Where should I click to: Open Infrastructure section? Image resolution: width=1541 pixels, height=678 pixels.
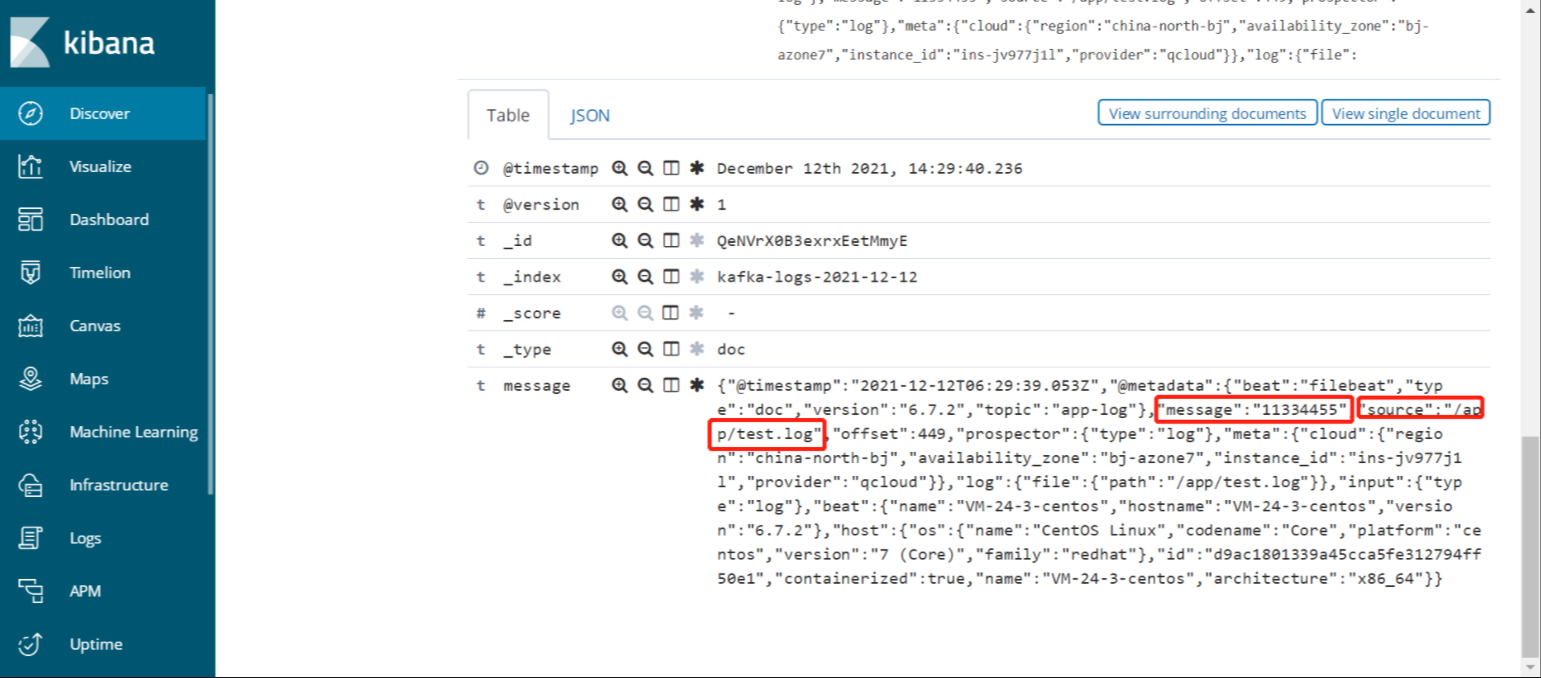[103, 484]
